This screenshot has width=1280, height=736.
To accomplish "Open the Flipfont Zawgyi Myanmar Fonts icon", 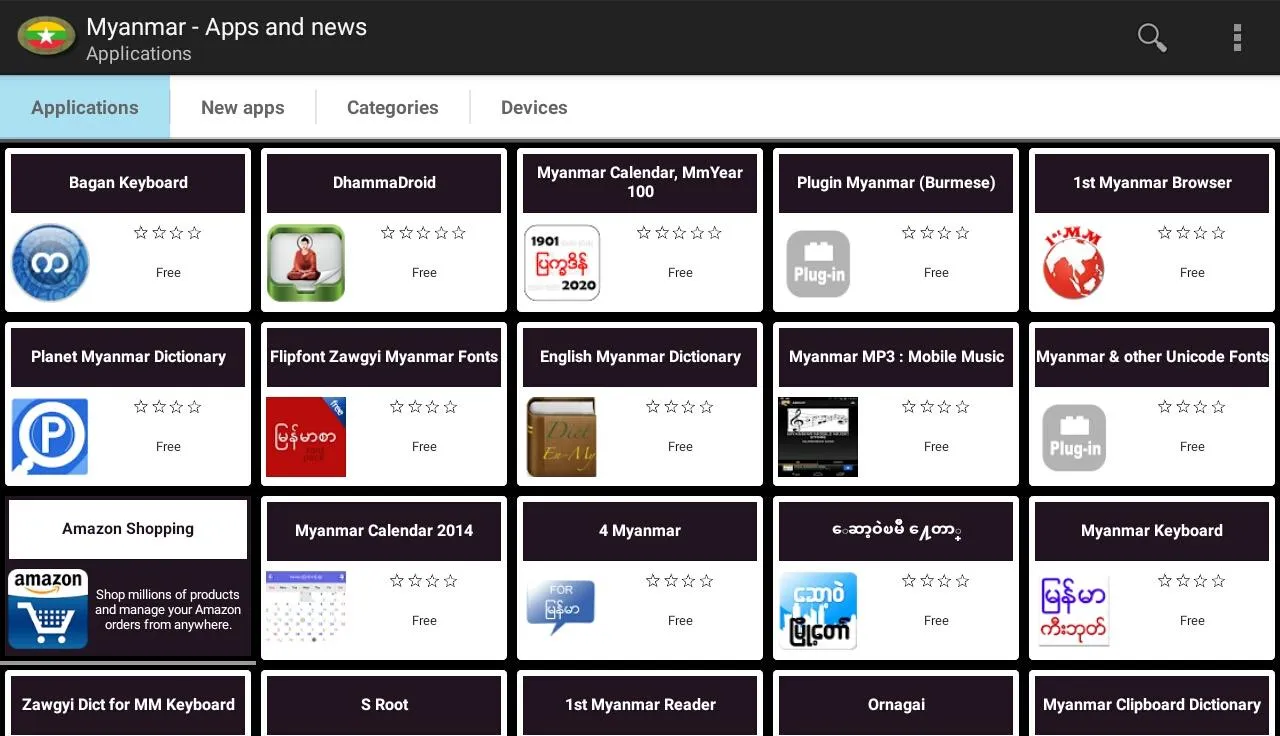I will [x=306, y=437].
